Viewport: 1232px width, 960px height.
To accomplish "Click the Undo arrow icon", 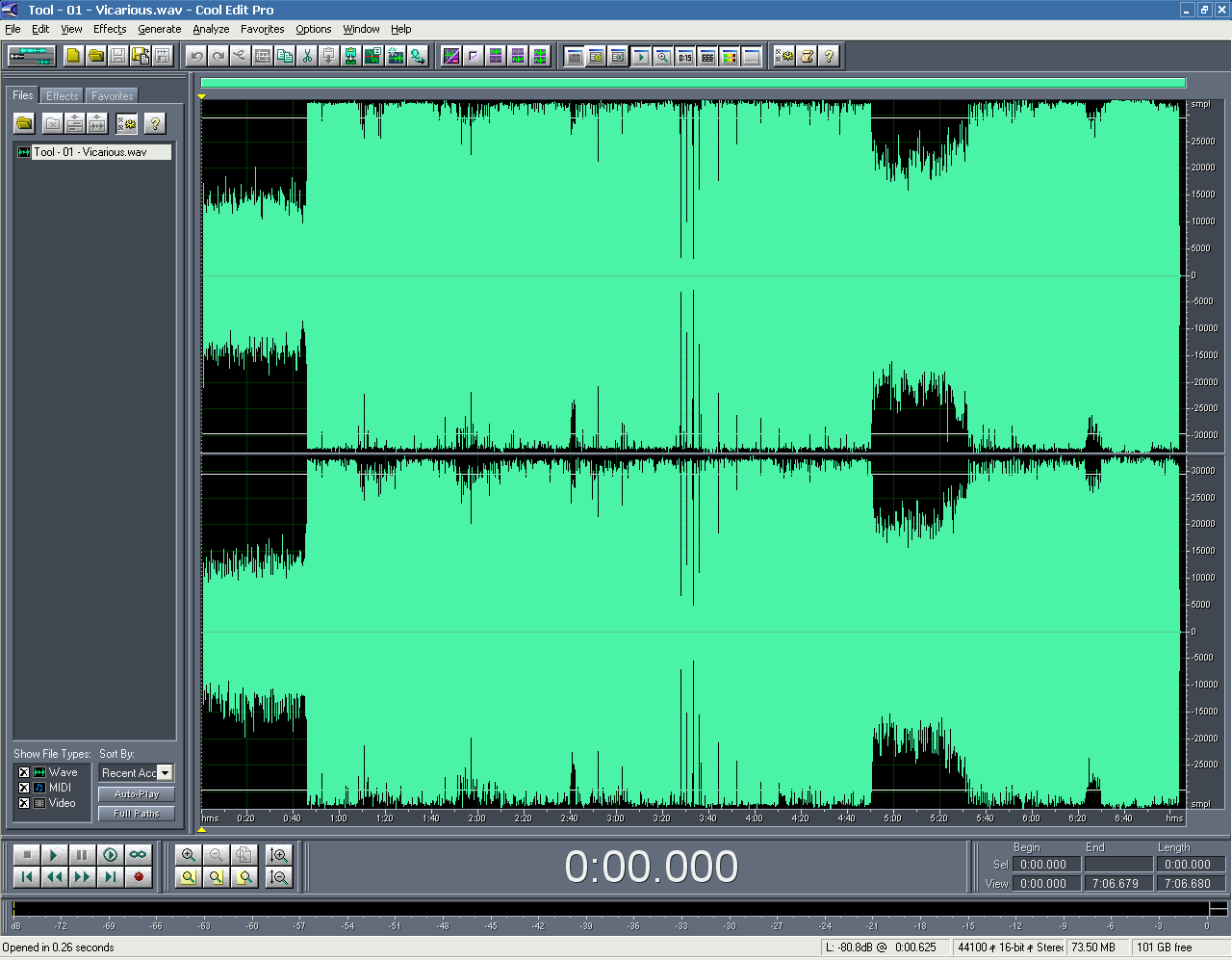I will [196, 56].
